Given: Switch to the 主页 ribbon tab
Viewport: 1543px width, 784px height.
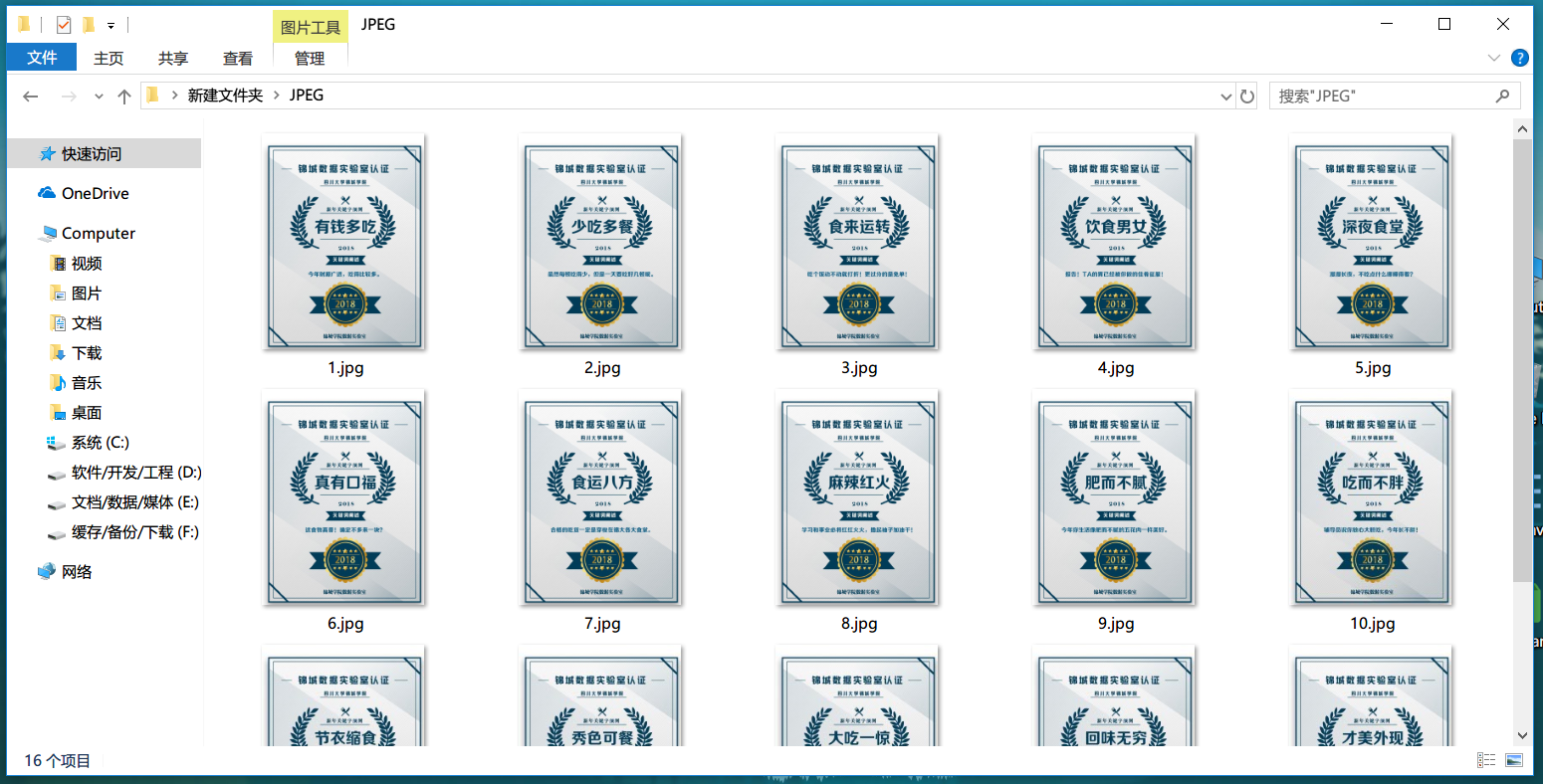Looking at the screenshot, I should pos(109,58).
